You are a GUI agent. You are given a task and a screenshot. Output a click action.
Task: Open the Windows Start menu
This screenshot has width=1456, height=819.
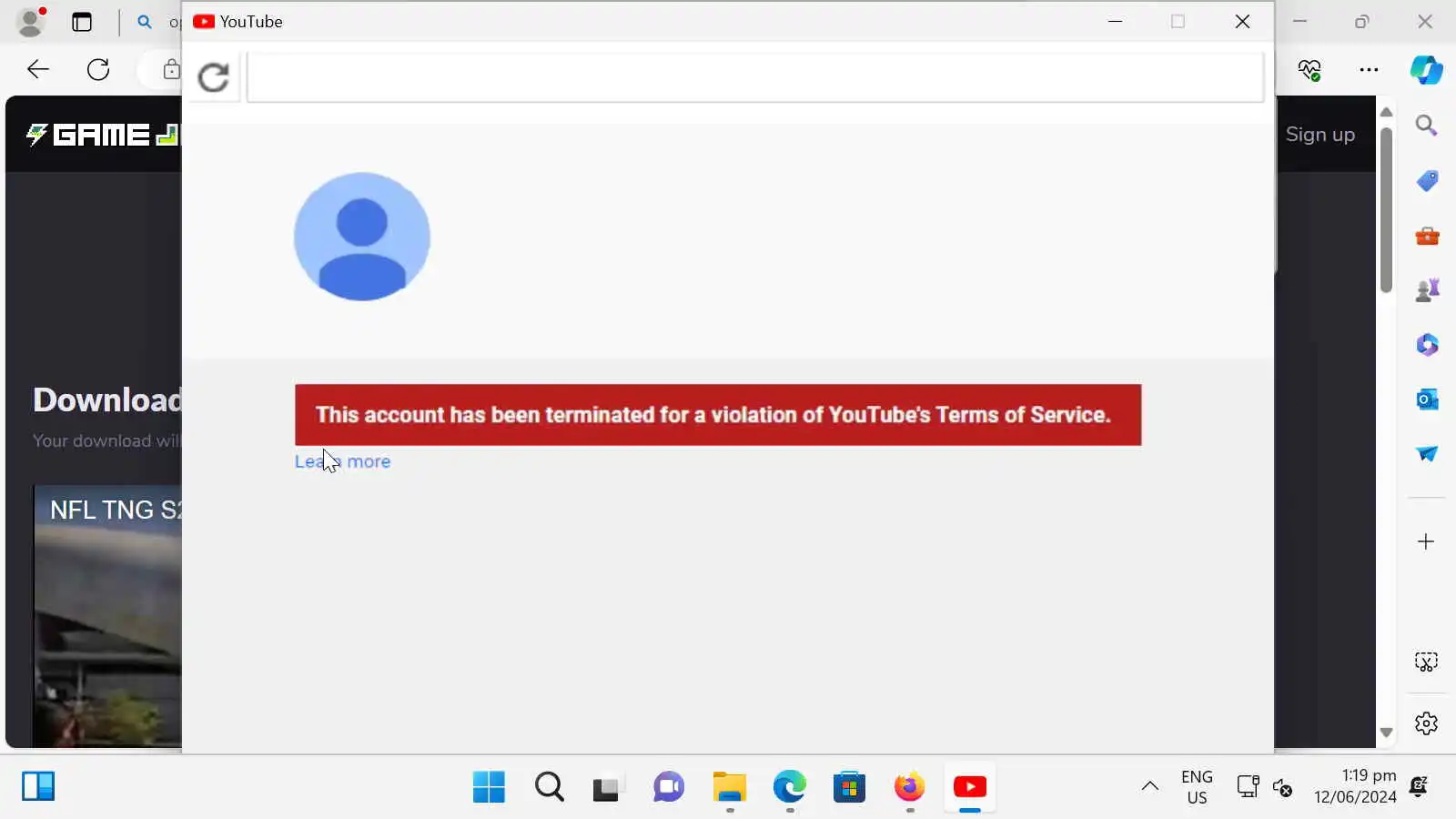pyautogui.click(x=489, y=786)
